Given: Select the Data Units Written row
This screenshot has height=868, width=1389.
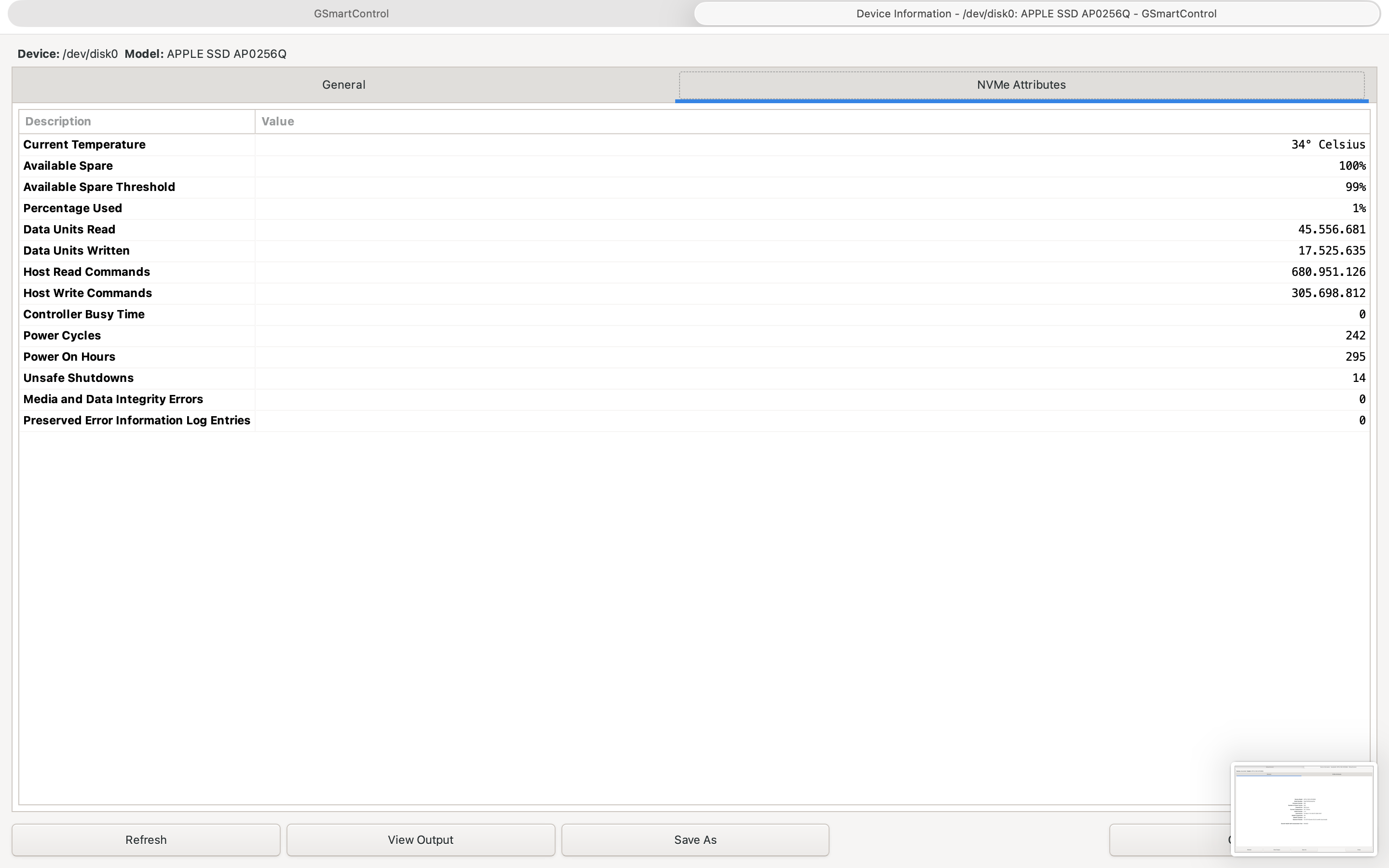Looking at the screenshot, I should (x=76, y=251).
